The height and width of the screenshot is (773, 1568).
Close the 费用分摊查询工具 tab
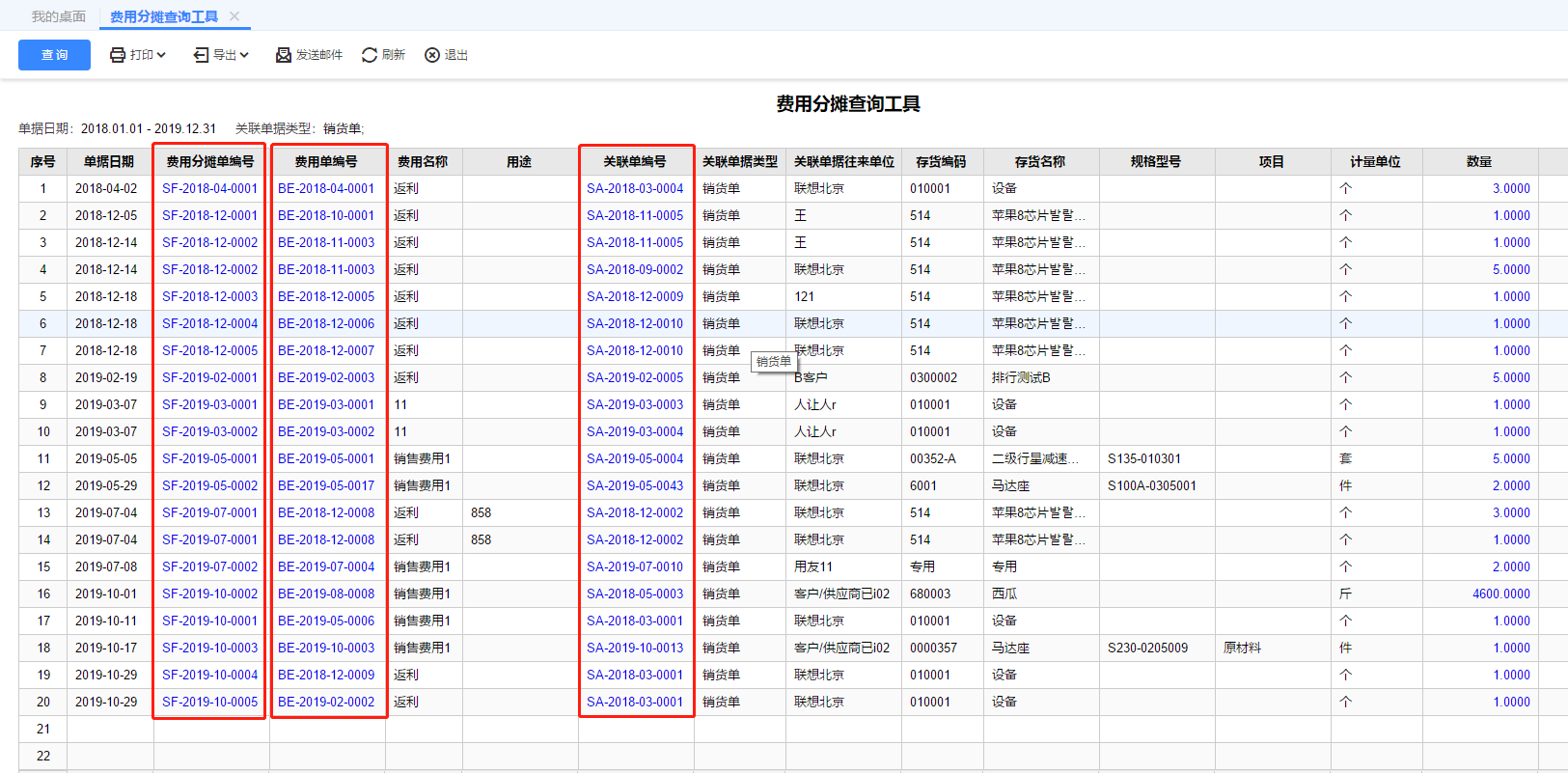[x=234, y=16]
